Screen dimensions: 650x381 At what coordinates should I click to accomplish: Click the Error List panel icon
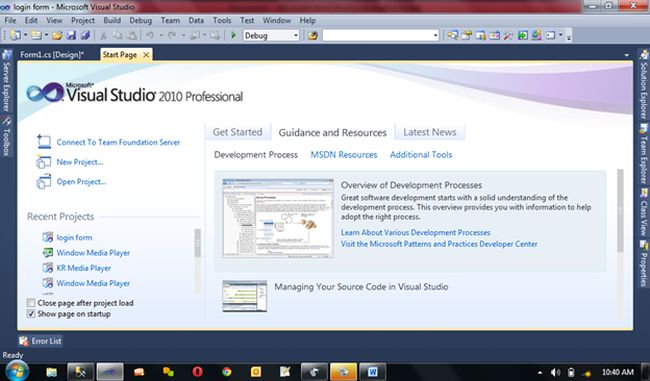click(24, 341)
